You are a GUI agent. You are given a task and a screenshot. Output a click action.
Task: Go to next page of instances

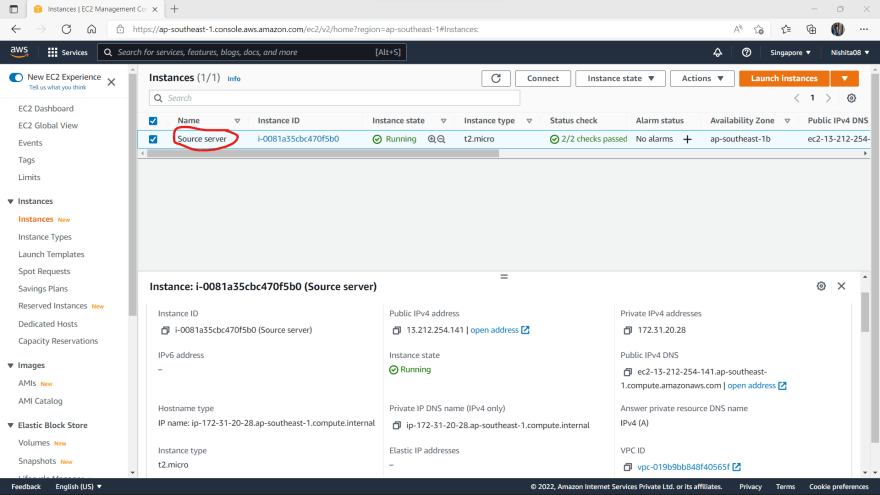click(x=828, y=98)
